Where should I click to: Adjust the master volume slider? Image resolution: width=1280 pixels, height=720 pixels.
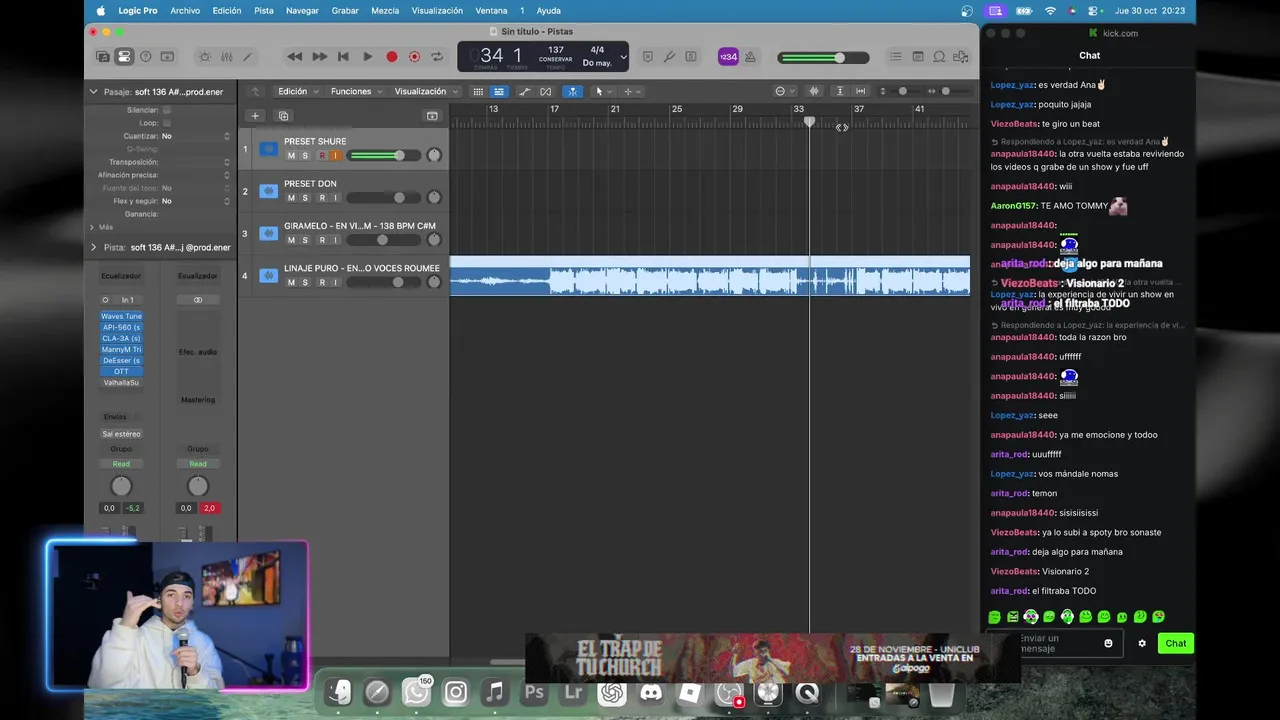pos(825,57)
